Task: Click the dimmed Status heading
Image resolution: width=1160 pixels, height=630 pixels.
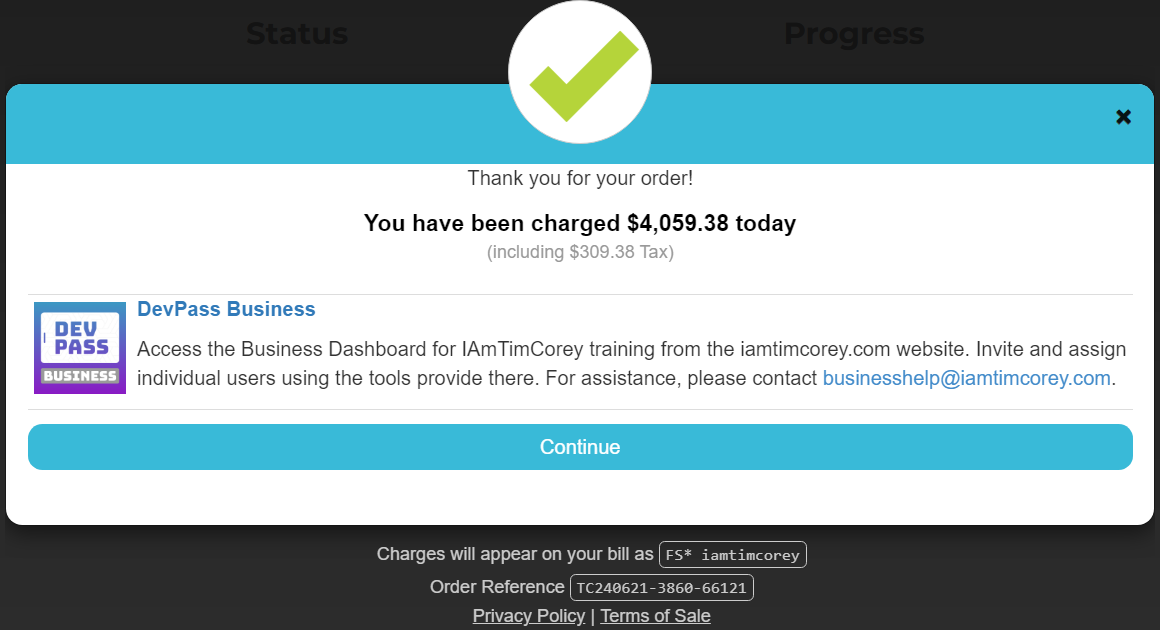Action: coord(297,34)
